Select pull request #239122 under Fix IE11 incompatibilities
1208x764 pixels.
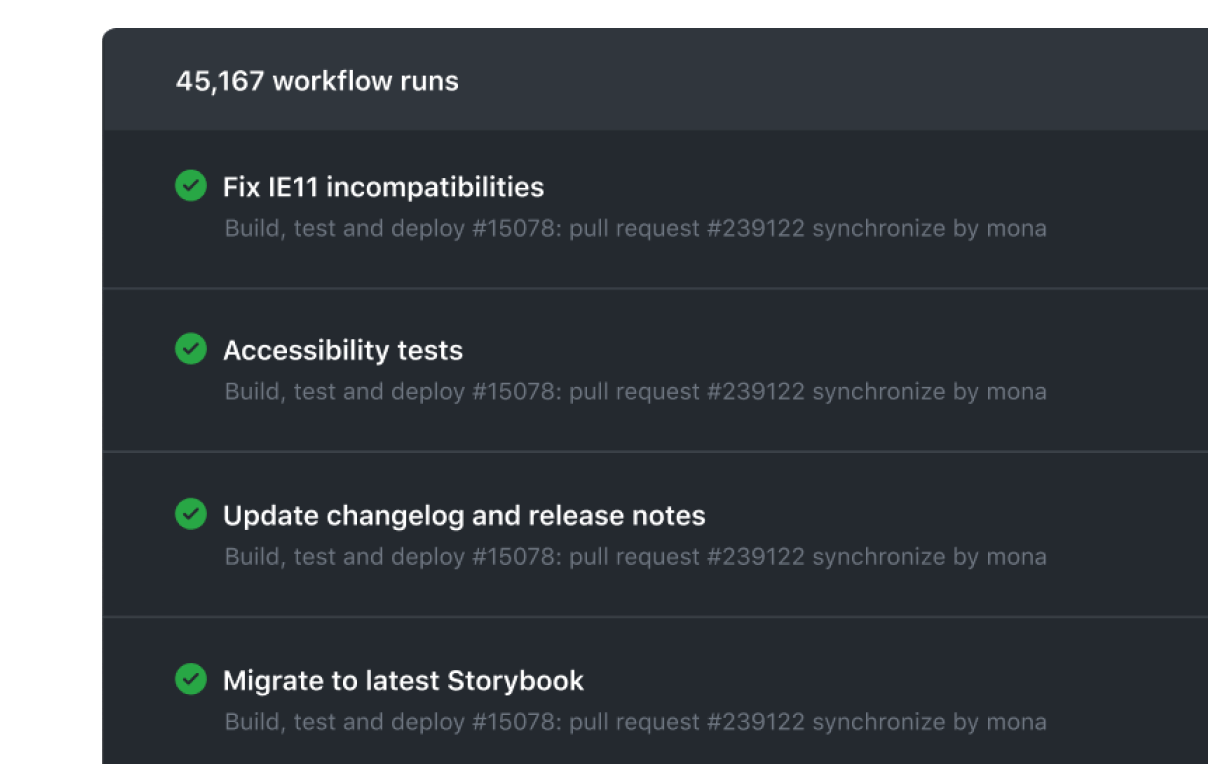point(687,228)
